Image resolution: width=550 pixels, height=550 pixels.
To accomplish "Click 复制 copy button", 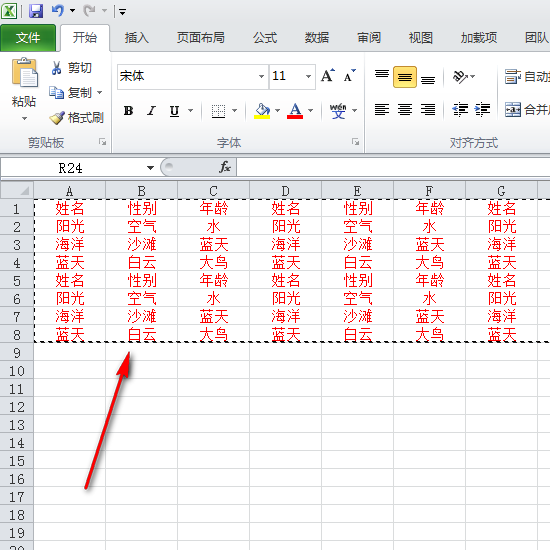I will pyautogui.click(x=70, y=93).
